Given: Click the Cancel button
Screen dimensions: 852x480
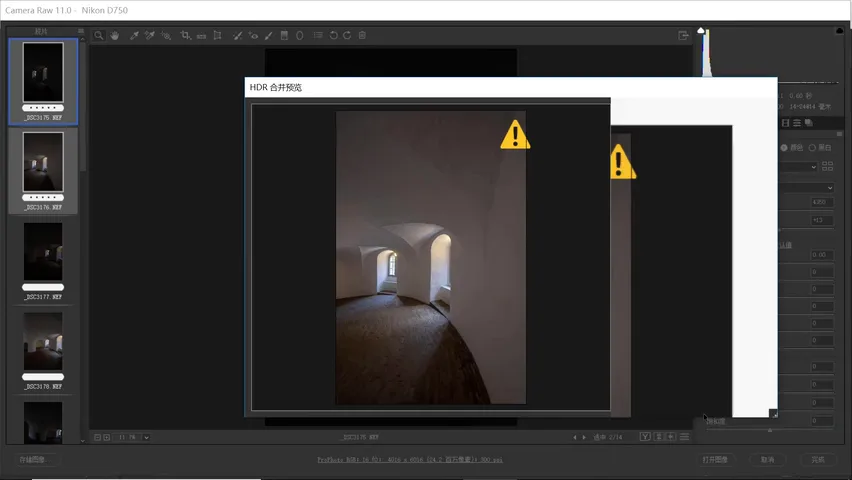Looking at the screenshot, I should 767,460.
